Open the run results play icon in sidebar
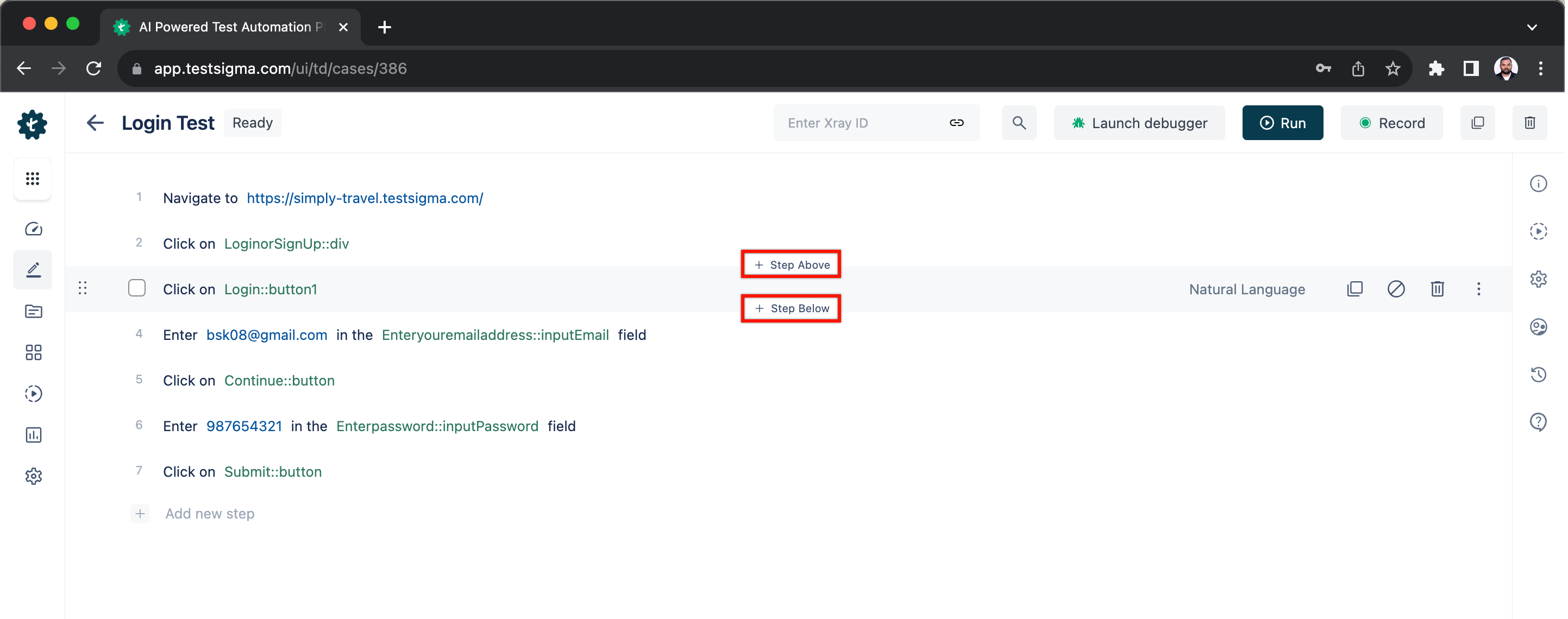The height and width of the screenshot is (619, 1568). click(x=34, y=394)
